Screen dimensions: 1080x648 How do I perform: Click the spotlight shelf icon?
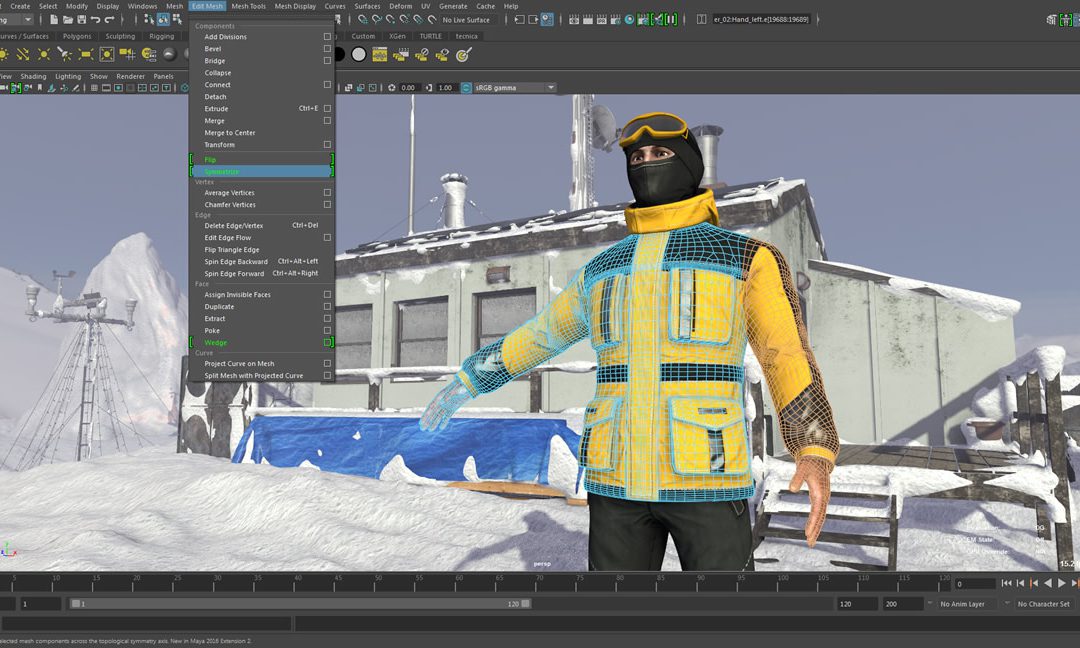click(64, 54)
